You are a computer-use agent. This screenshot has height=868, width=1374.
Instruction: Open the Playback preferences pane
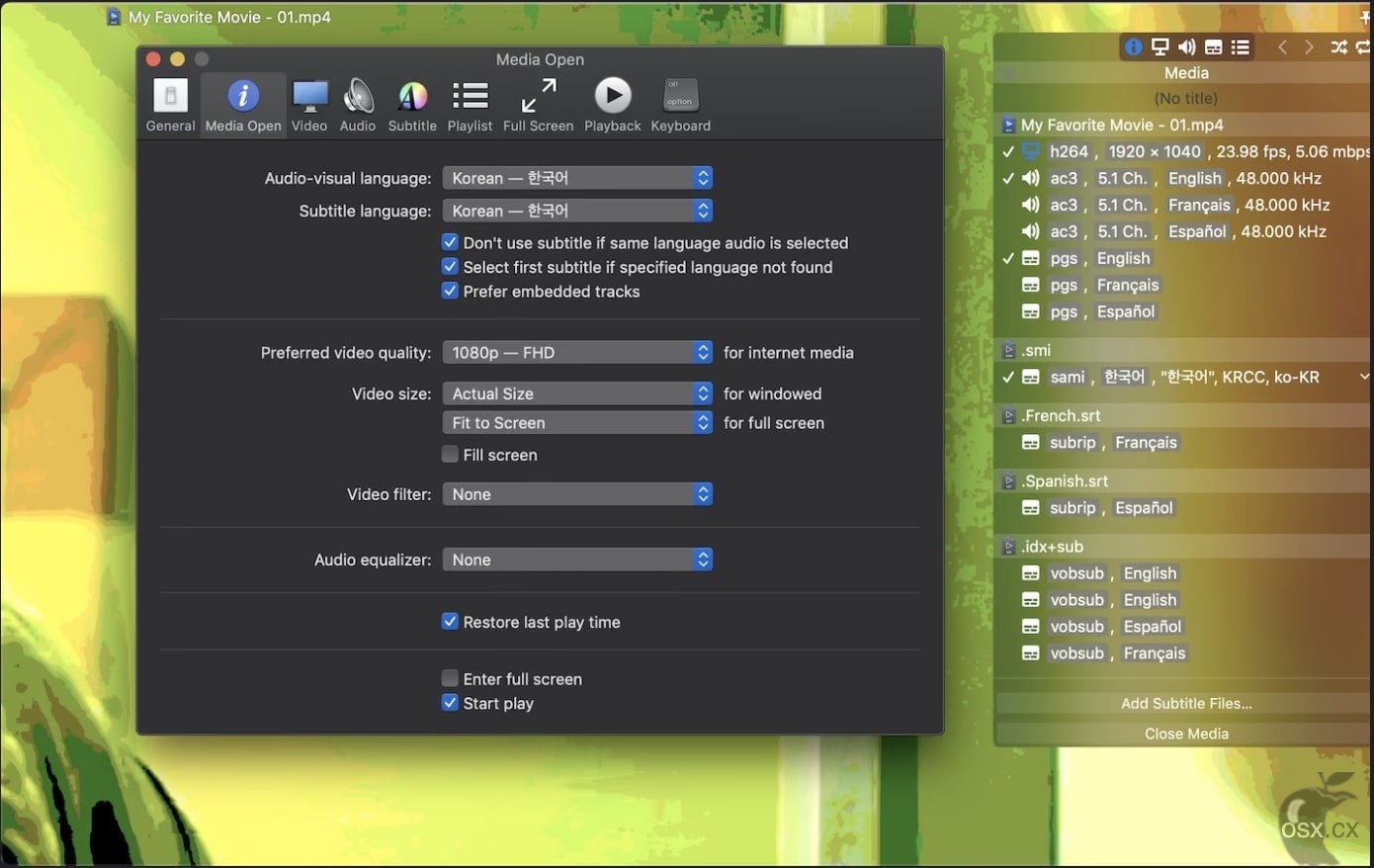pos(613,105)
